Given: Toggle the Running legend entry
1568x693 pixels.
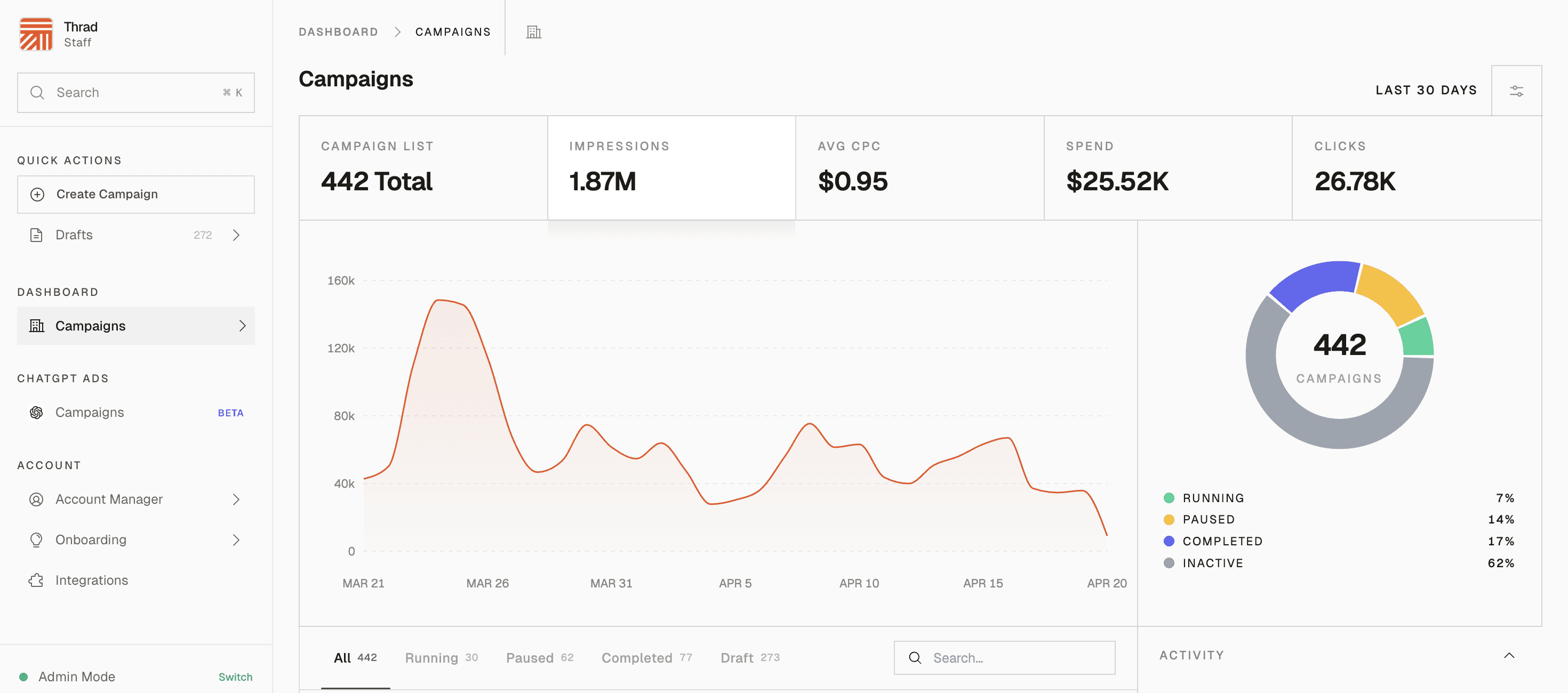Looking at the screenshot, I should 1212,498.
